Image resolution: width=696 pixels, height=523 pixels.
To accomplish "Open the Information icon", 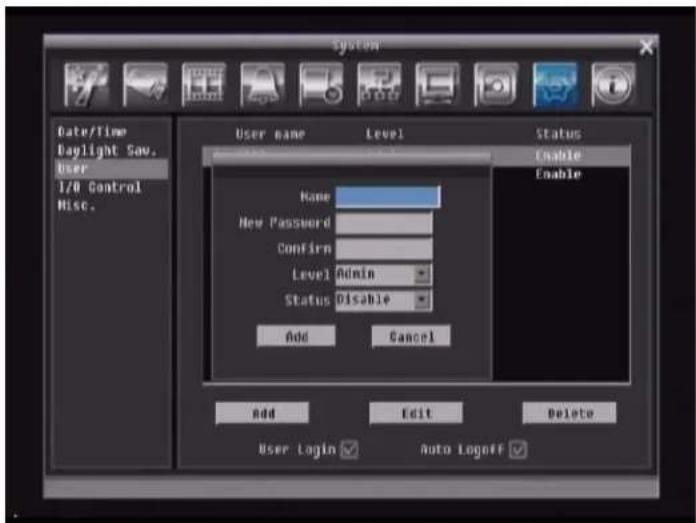I will (x=613, y=84).
